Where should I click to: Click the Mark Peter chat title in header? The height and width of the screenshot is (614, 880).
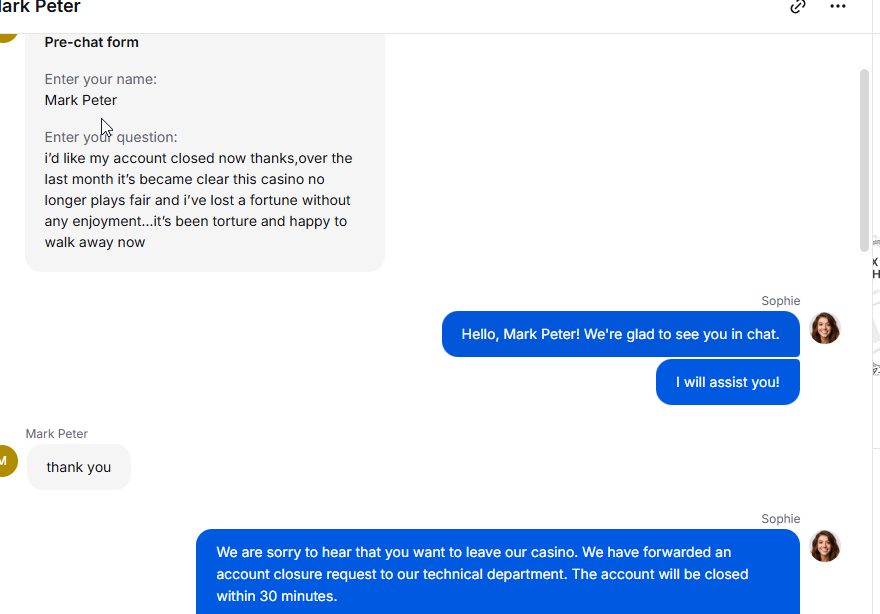point(39,7)
